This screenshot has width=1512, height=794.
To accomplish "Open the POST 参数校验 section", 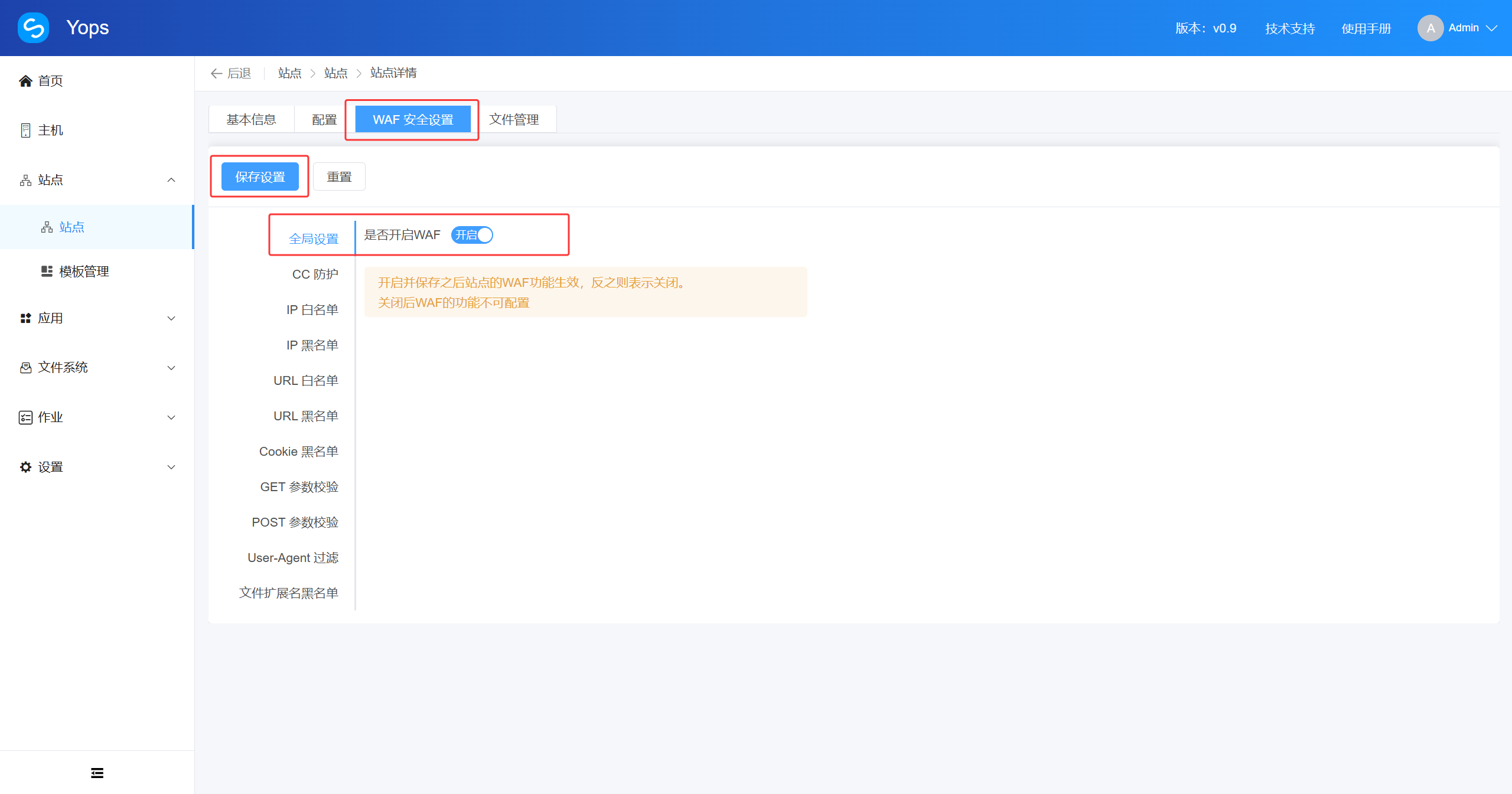I will click(x=295, y=522).
